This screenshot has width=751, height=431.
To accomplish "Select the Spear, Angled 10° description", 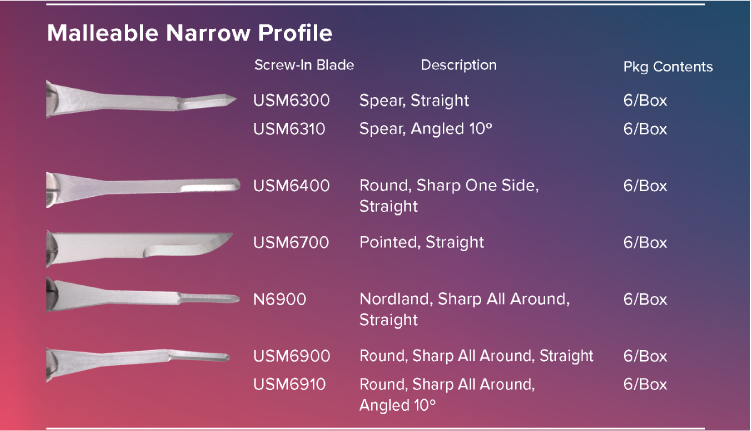I will point(426,129).
